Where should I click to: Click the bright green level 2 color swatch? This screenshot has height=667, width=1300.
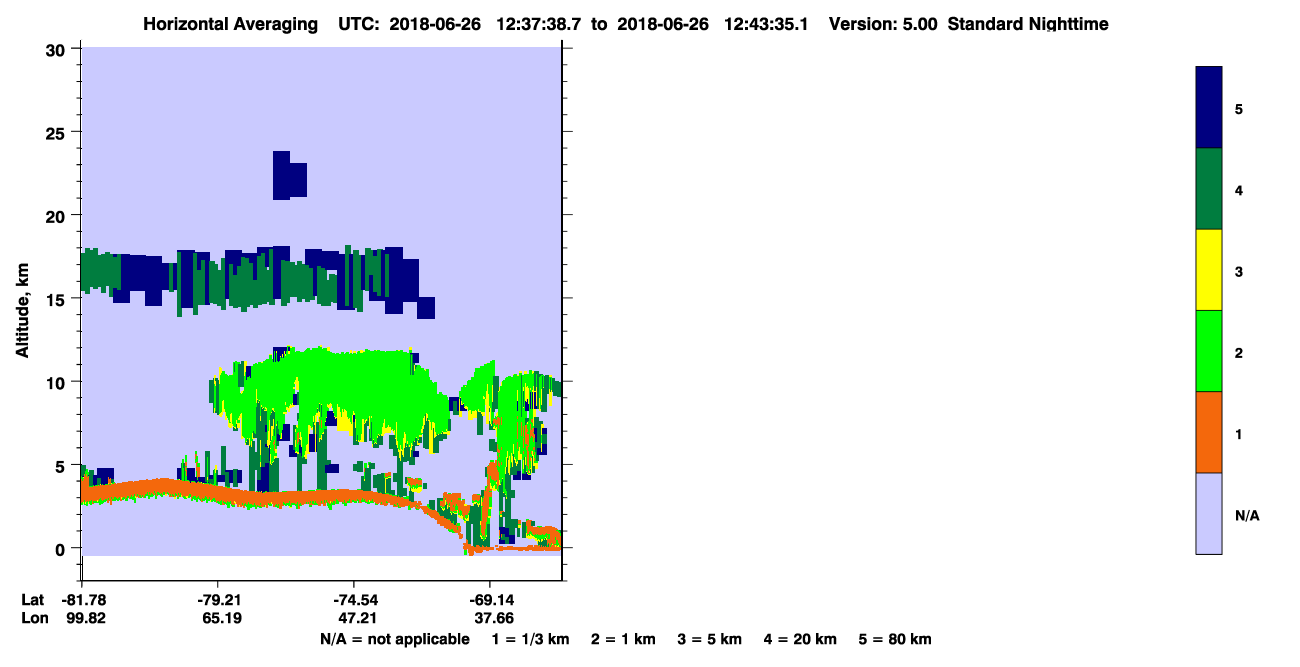(x=1209, y=351)
